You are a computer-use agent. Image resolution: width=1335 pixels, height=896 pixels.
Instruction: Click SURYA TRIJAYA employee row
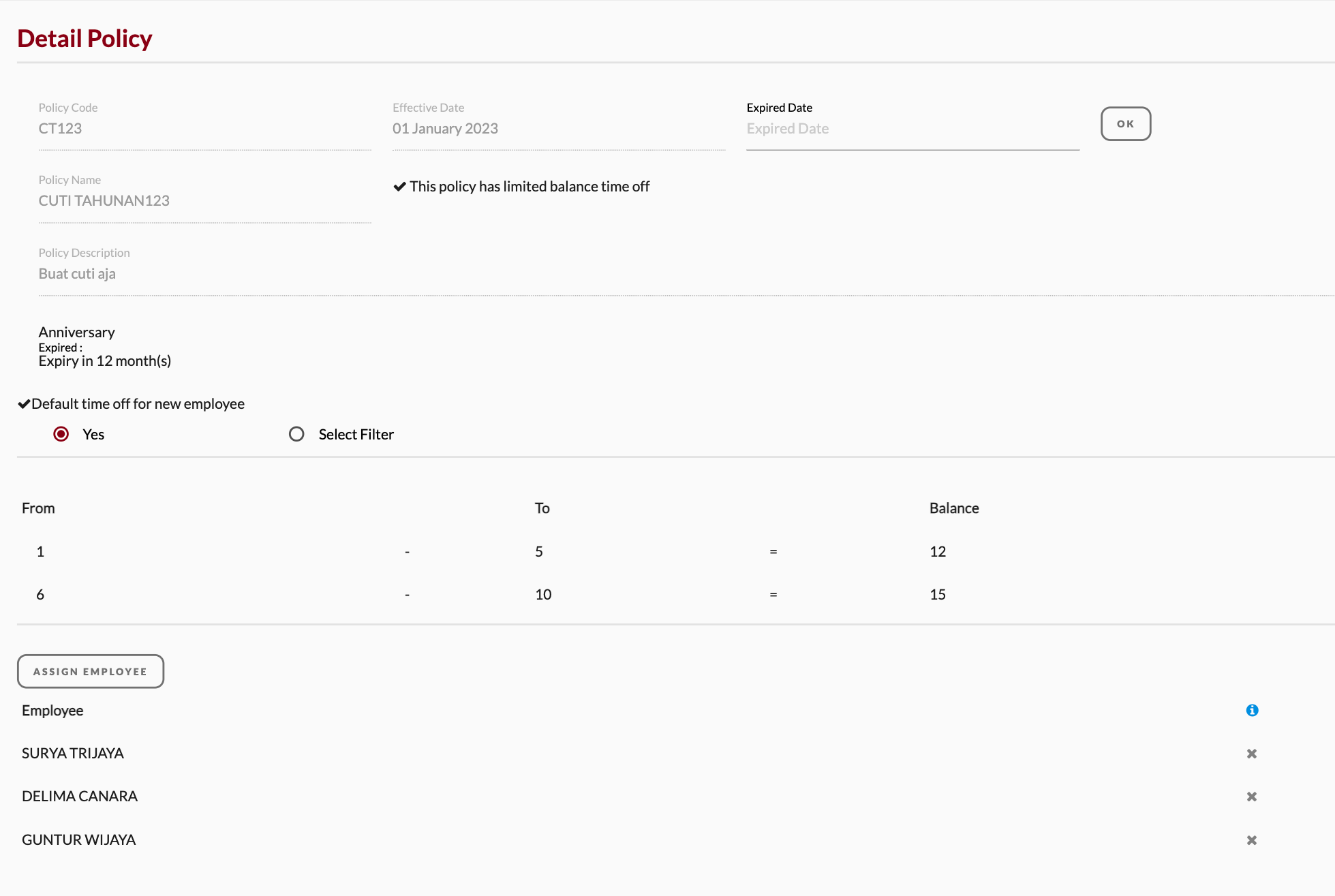73,754
